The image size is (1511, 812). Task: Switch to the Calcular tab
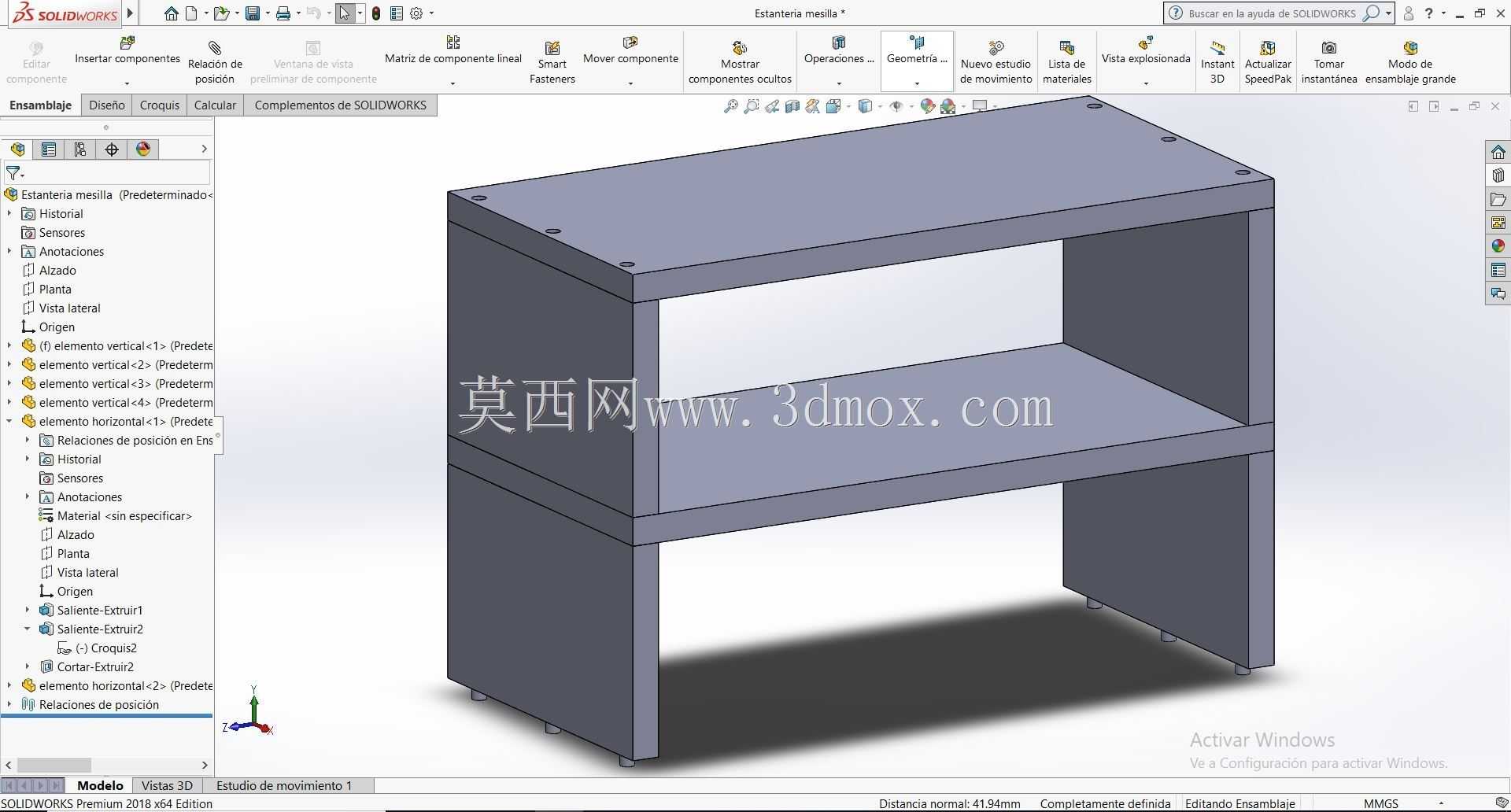[x=215, y=105]
